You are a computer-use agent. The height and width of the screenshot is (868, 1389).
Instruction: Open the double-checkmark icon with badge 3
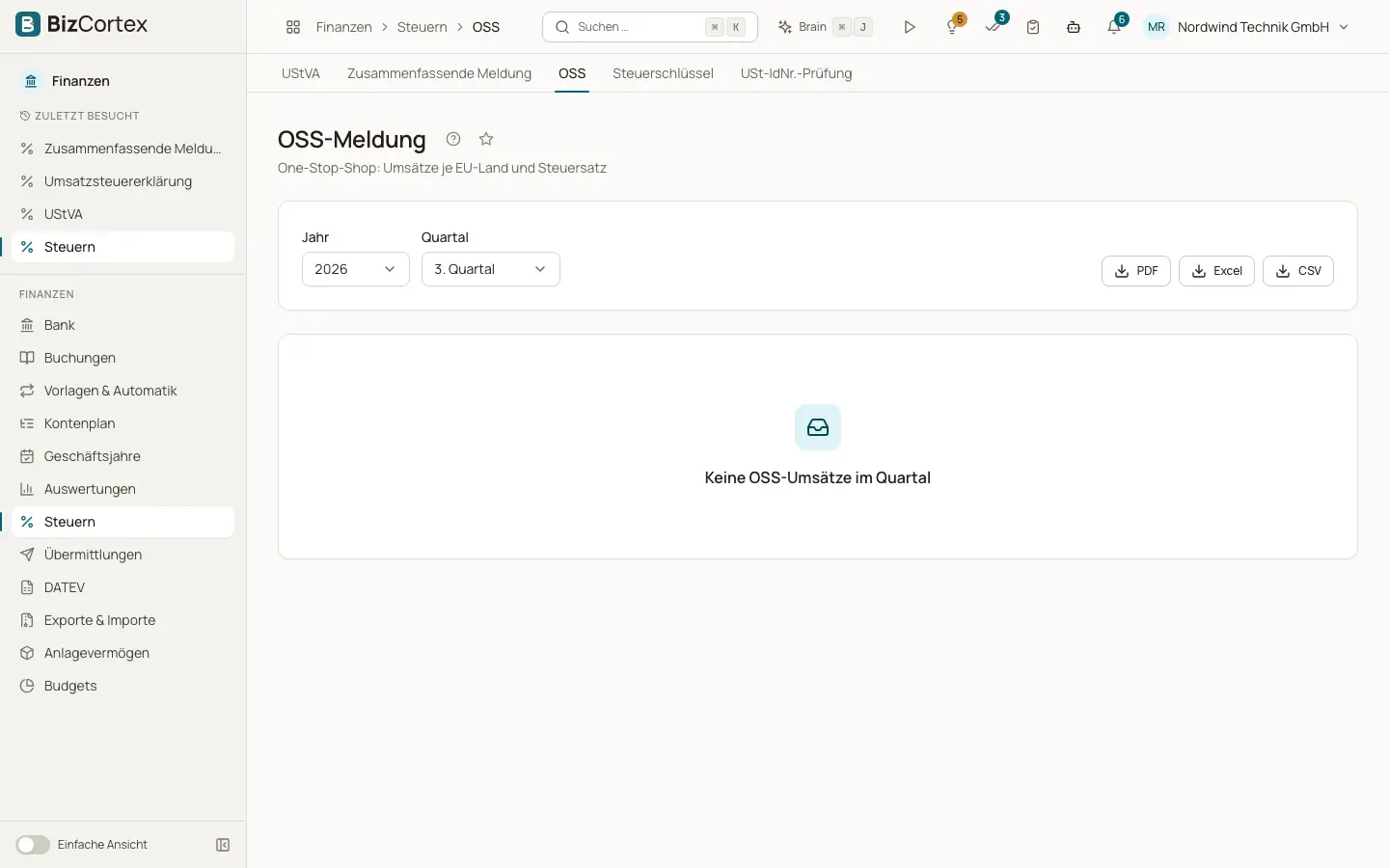994,27
